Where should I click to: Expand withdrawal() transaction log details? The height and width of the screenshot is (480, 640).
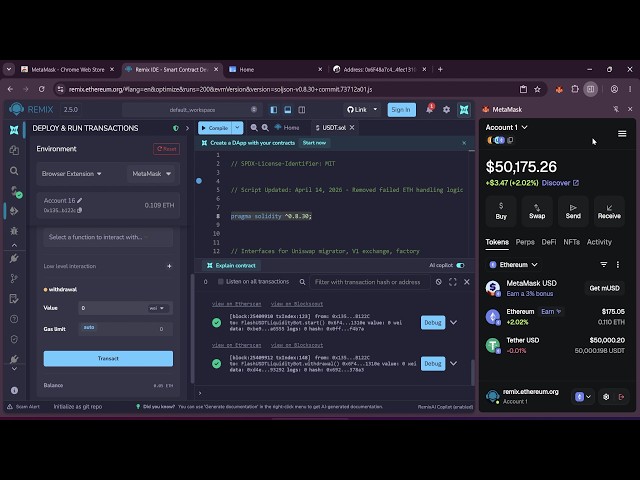(x=453, y=363)
